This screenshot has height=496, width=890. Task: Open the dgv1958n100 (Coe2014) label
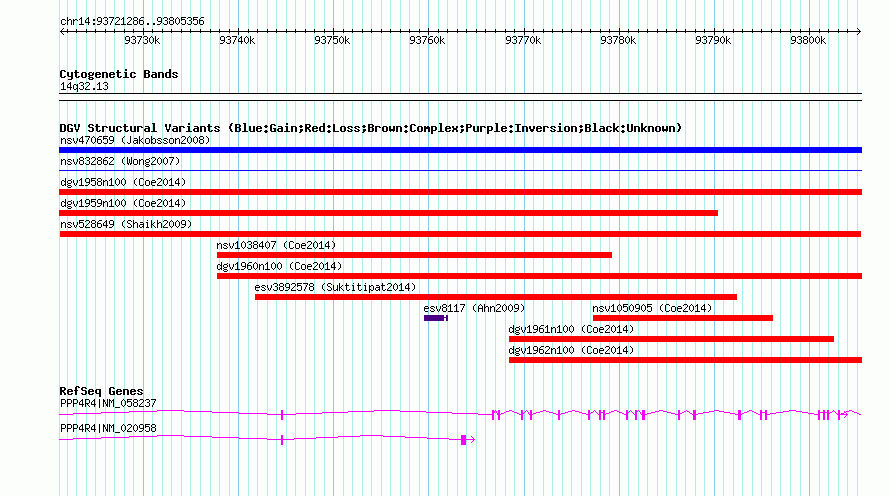coord(123,182)
